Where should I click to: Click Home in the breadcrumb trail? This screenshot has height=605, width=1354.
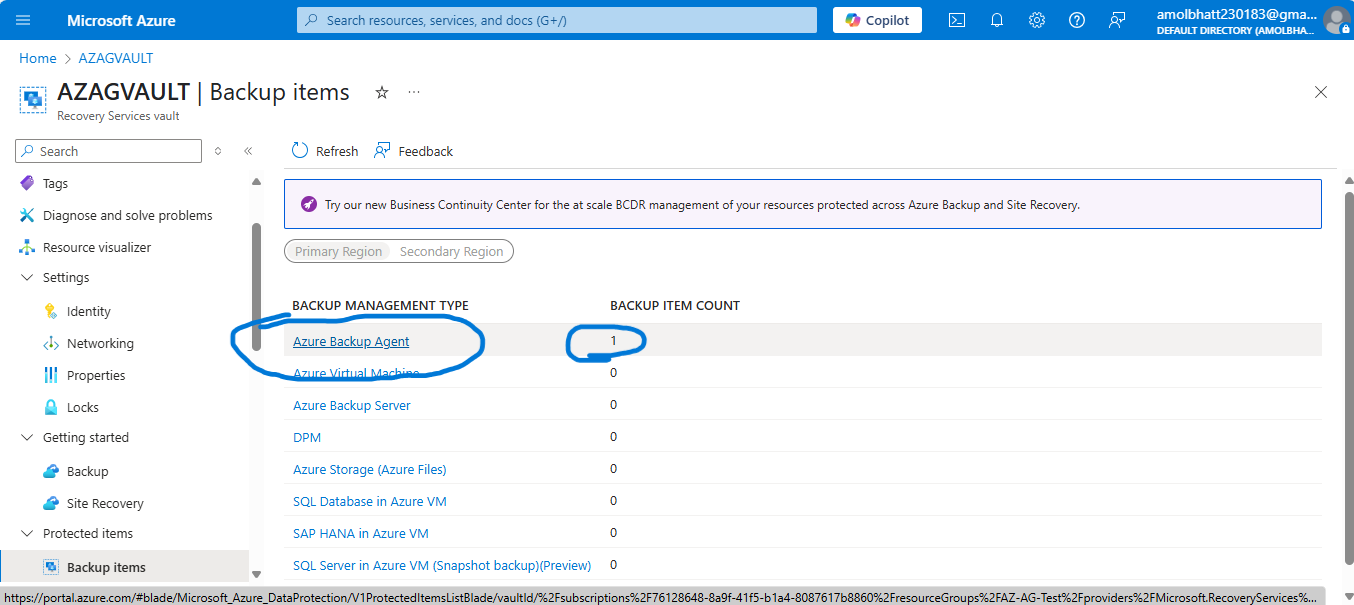tap(37, 58)
